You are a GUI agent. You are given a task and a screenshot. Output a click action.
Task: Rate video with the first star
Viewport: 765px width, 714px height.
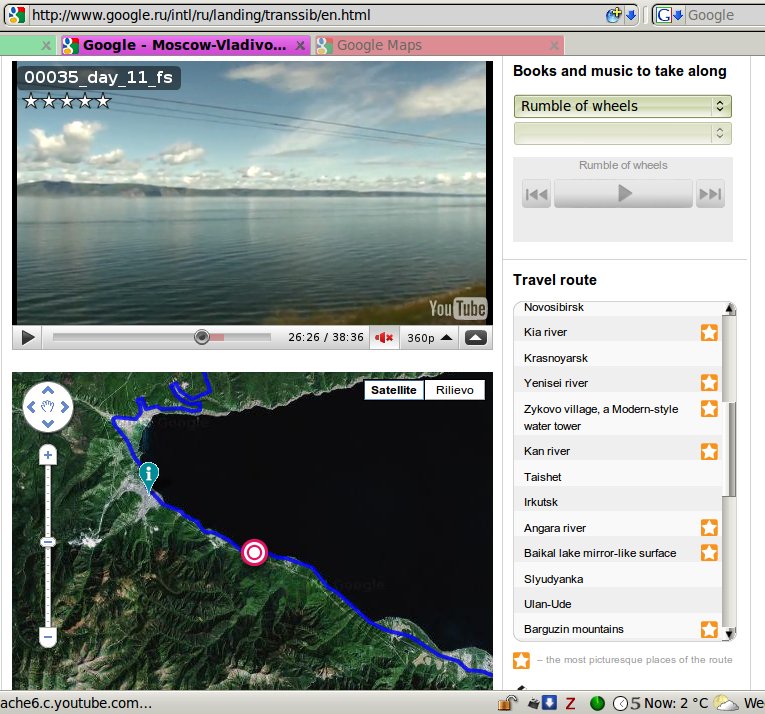(x=31, y=101)
